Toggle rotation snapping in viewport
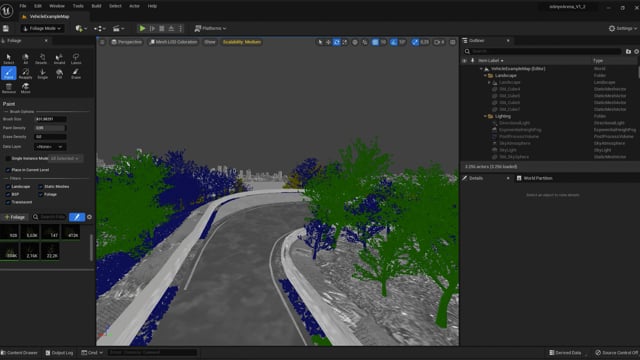640x360 pixels. pos(393,42)
